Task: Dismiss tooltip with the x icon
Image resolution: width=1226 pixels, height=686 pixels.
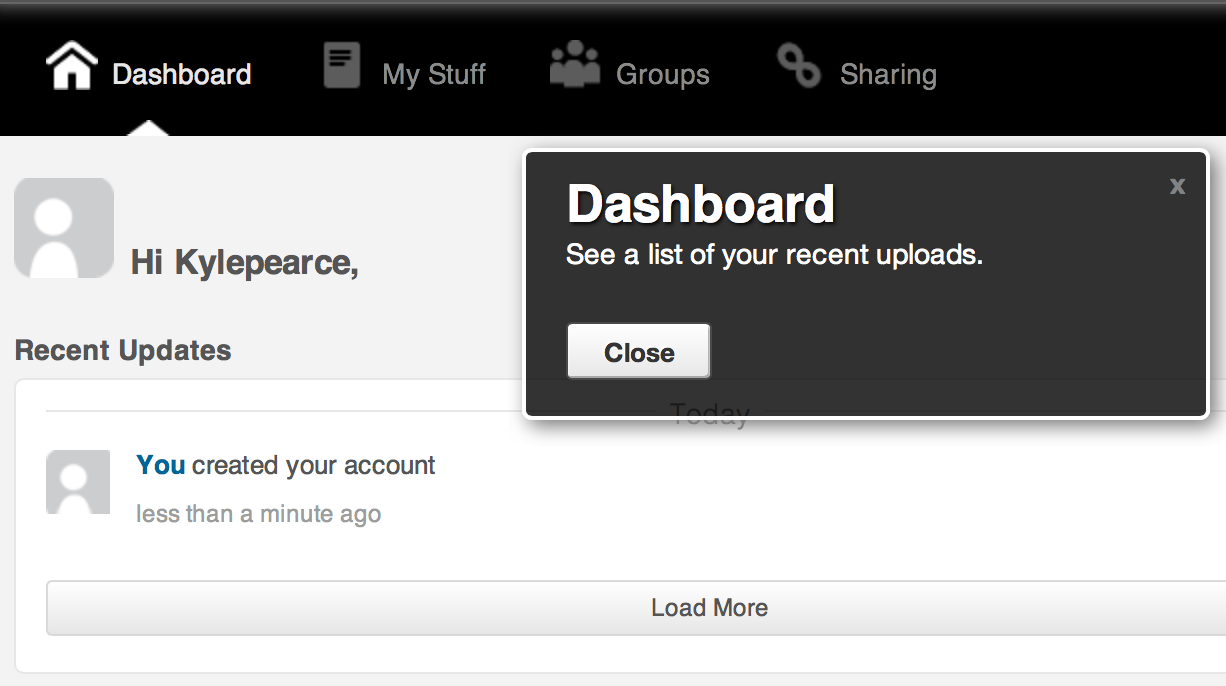Action: 1178,185
